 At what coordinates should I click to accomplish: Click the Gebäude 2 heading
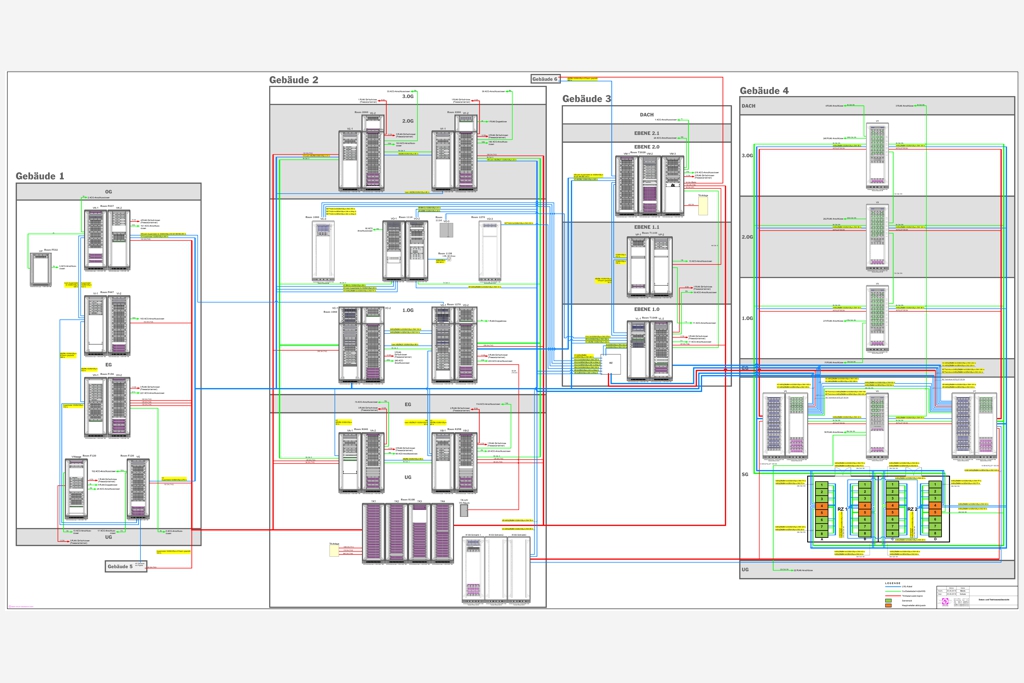(294, 80)
